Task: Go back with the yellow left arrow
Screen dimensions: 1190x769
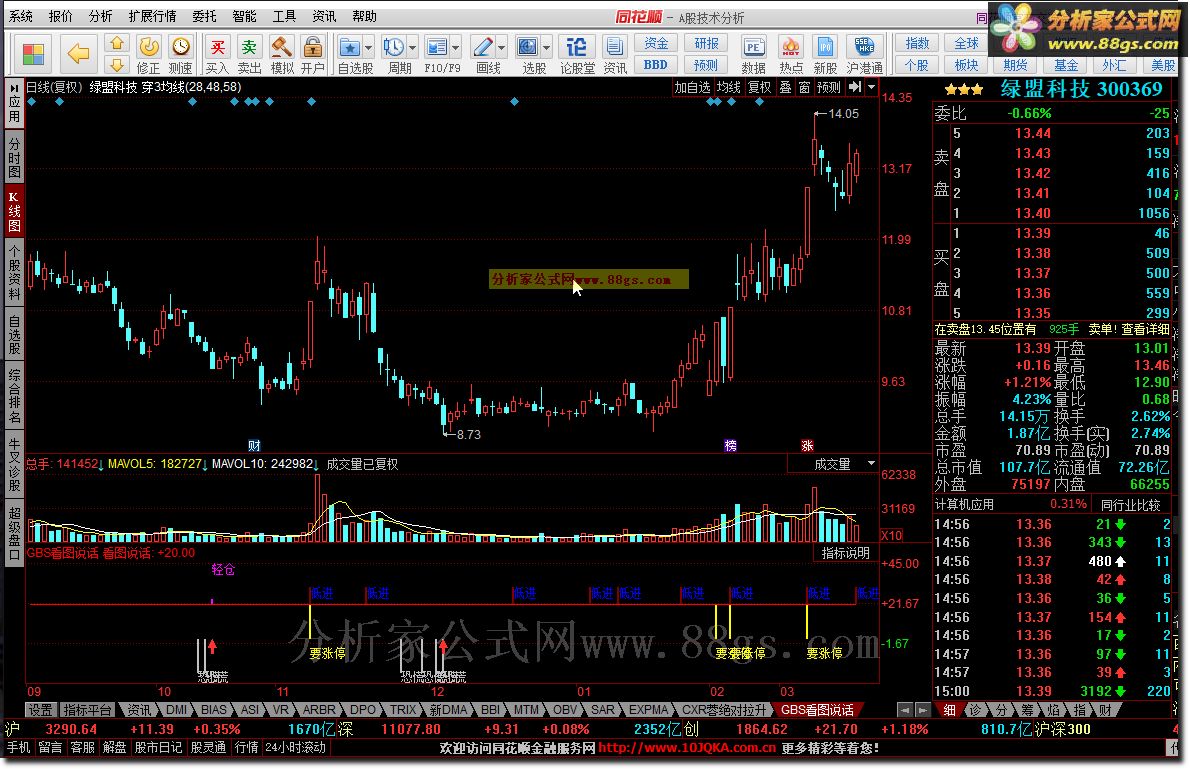Action: 78,53
